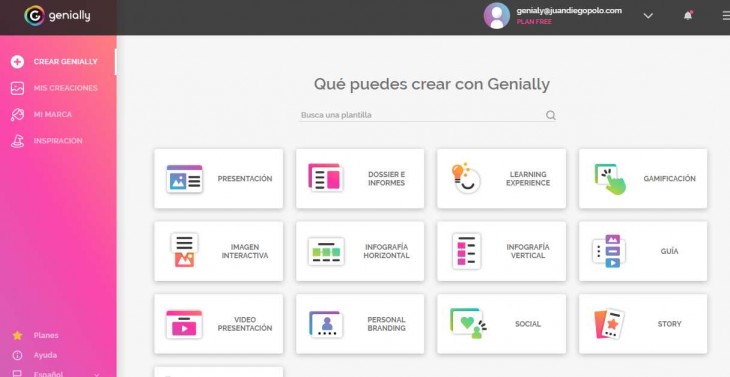
Task: Open the Ayuda help link
Action: pos(45,356)
